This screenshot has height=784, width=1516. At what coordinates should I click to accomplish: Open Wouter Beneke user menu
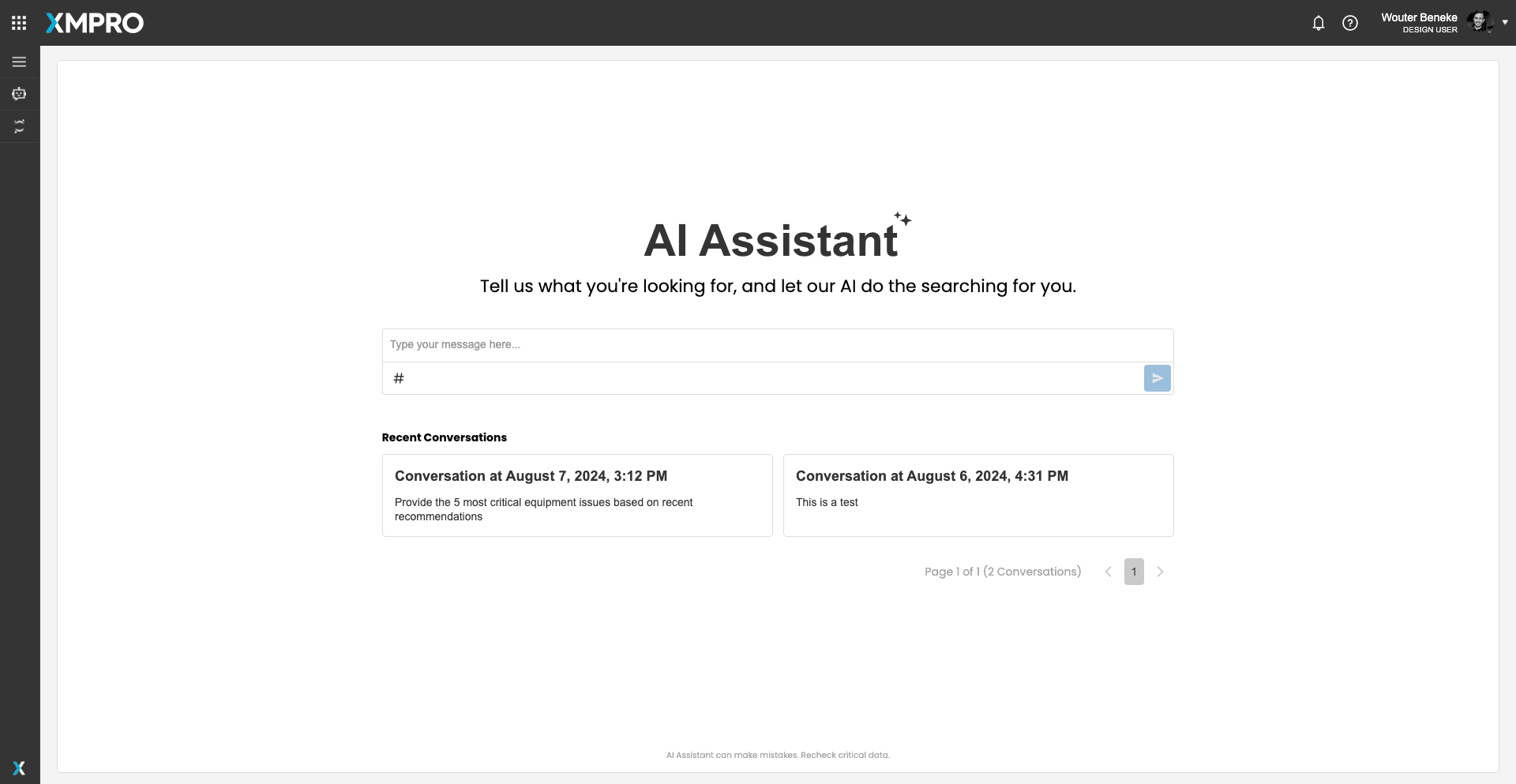coord(1419,22)
